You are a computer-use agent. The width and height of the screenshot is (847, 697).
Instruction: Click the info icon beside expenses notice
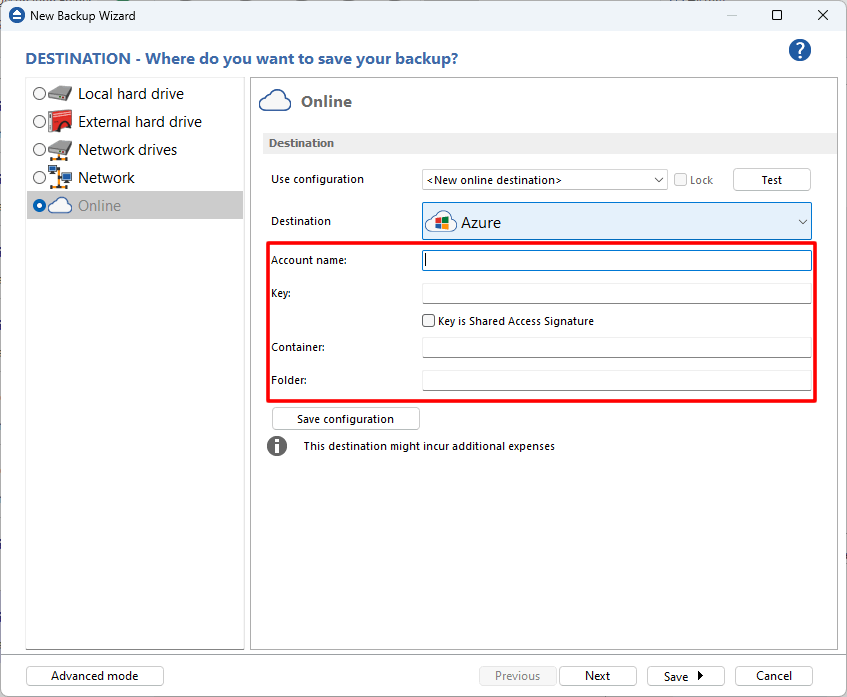pos(277,446)
